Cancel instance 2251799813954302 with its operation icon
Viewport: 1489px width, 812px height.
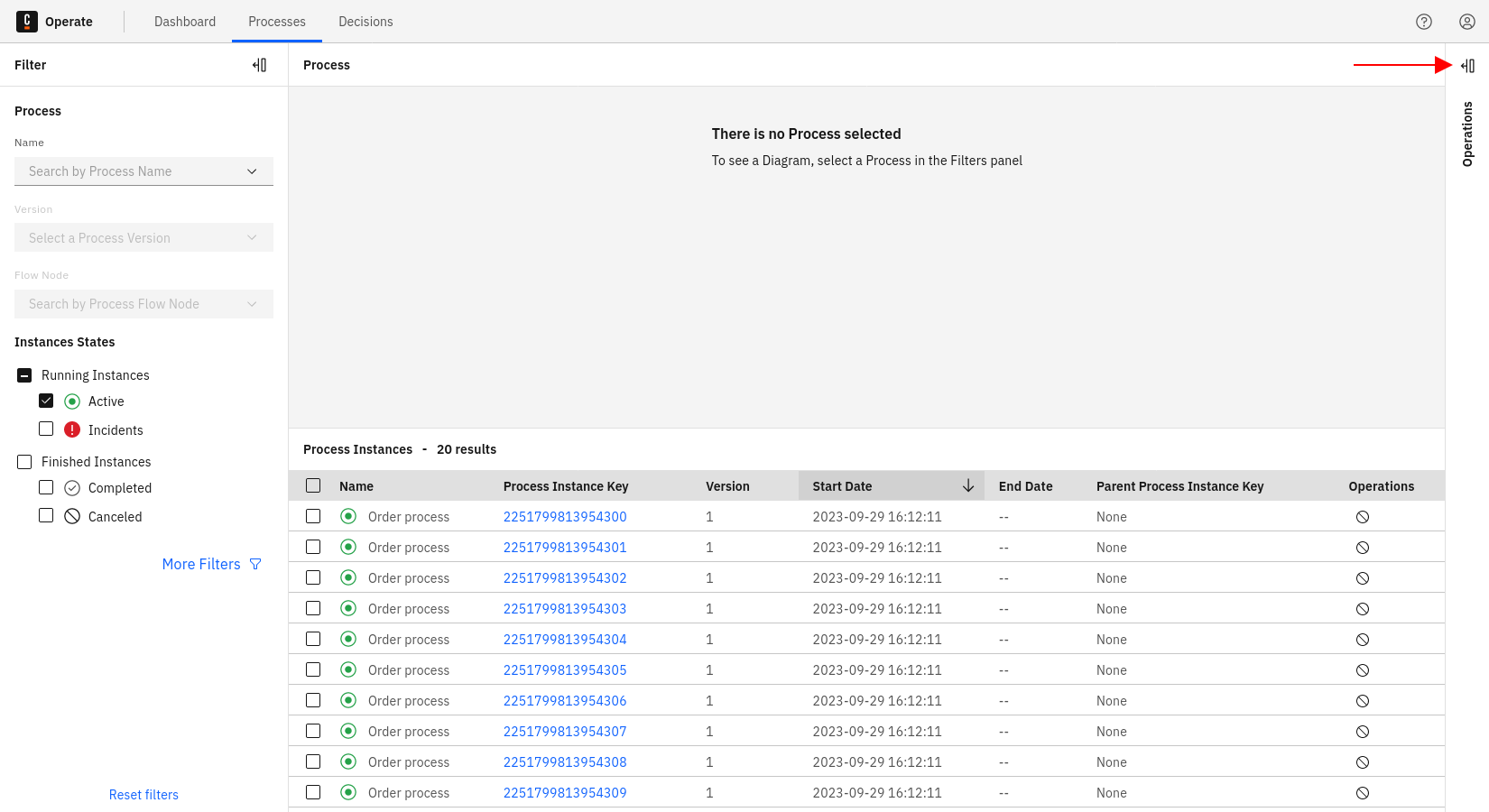coord(1363,578)
